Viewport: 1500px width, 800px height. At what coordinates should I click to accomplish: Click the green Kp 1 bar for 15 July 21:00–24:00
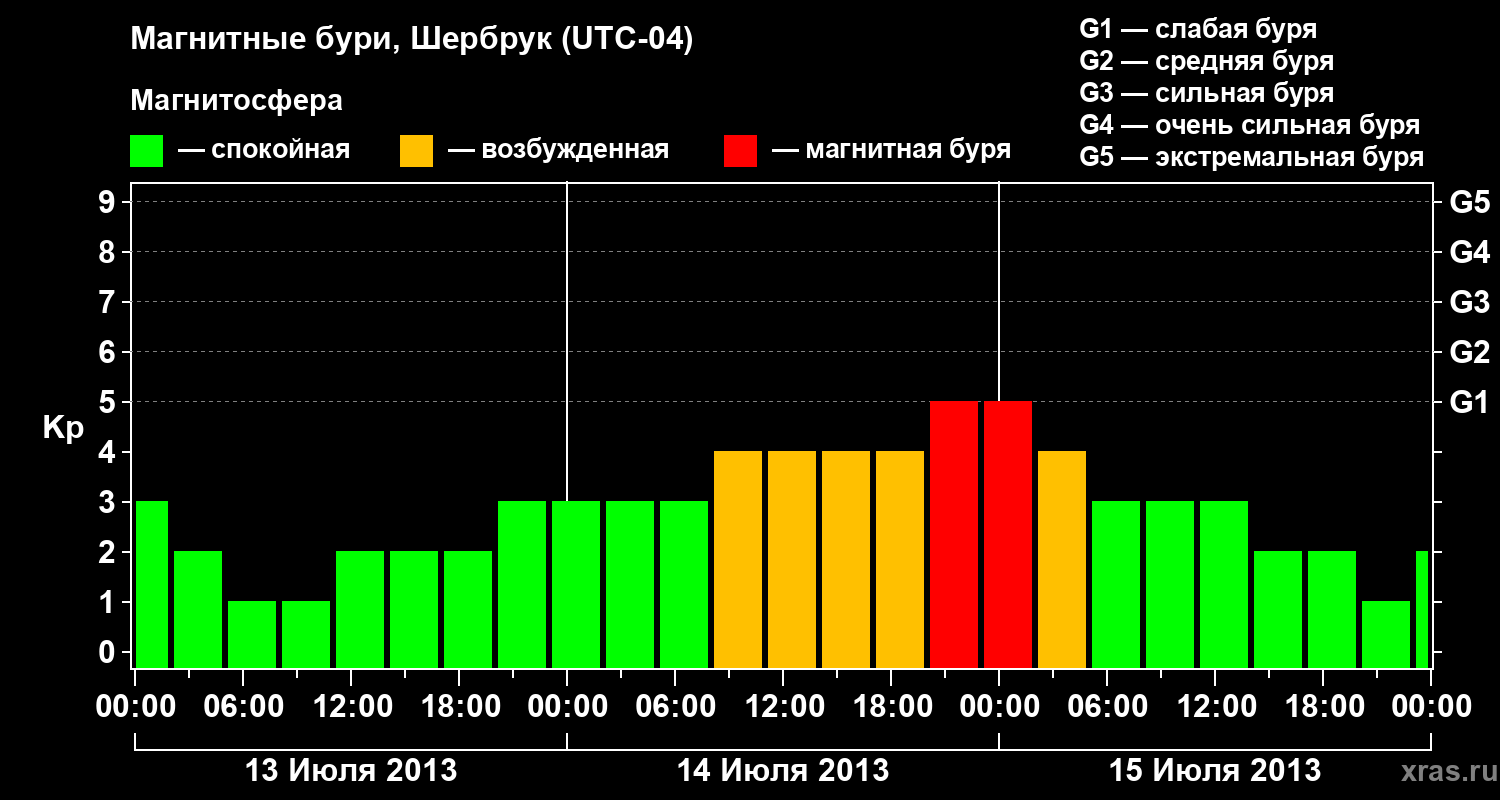pos(1386,634)
